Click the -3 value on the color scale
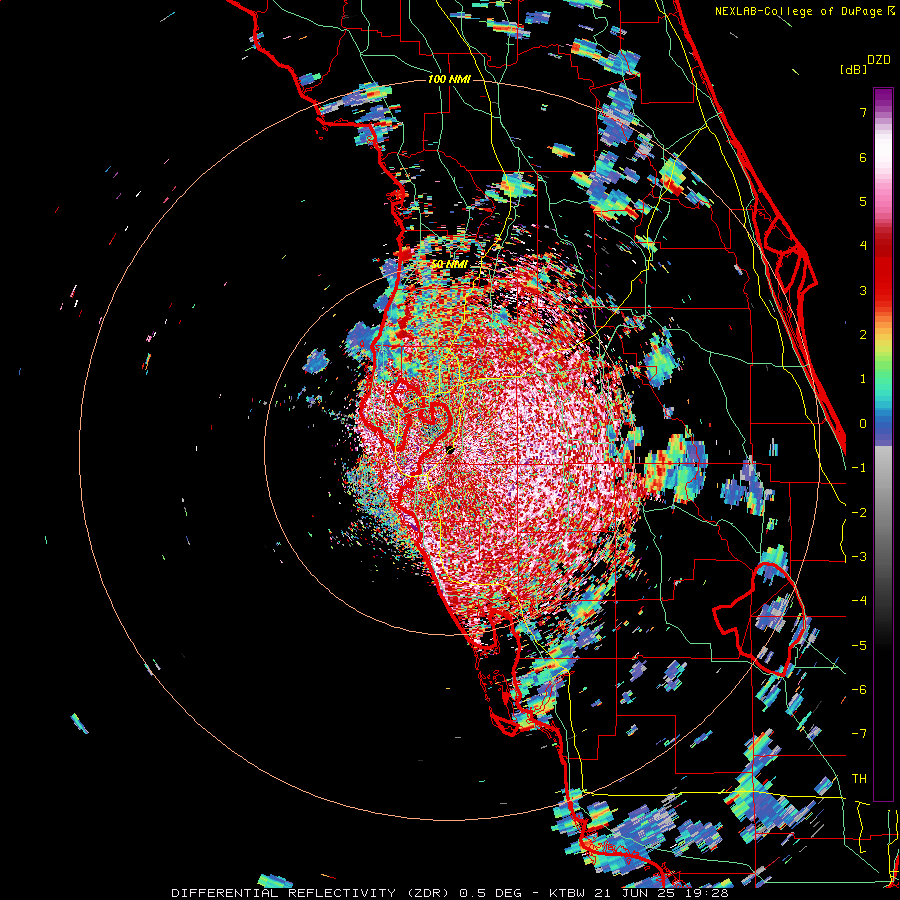The width and height of the screenshot is (900, 900). click(x=859, y=557)
